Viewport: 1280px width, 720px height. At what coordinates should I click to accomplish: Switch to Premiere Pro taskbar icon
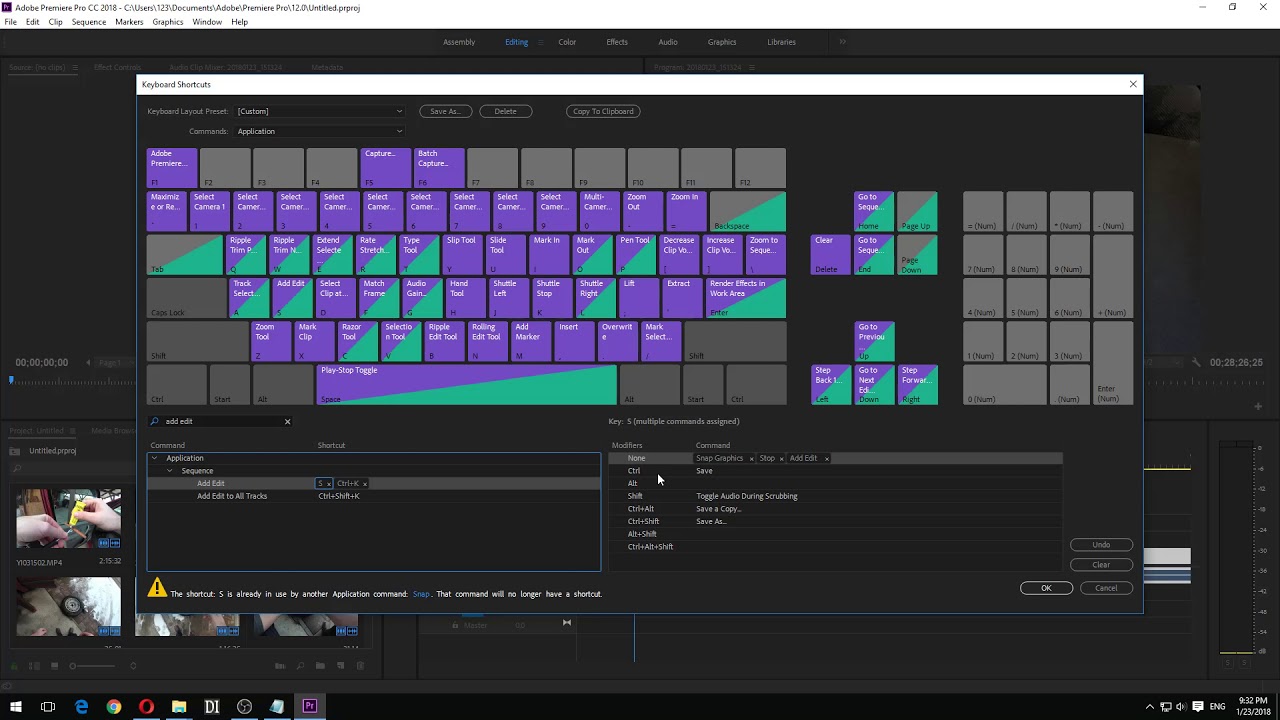pos(309,706)
